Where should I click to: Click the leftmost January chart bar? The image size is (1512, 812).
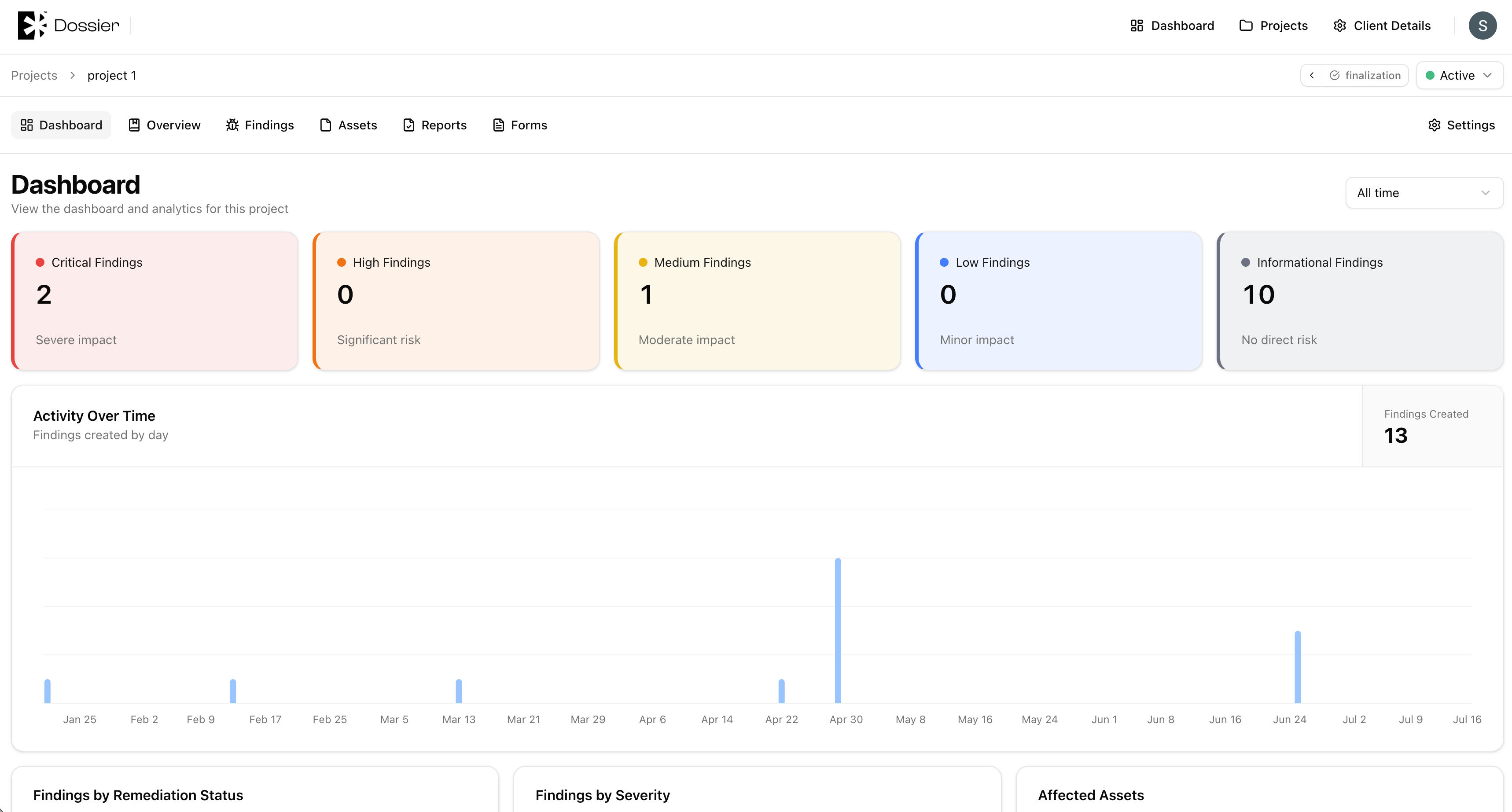[48, 691]
